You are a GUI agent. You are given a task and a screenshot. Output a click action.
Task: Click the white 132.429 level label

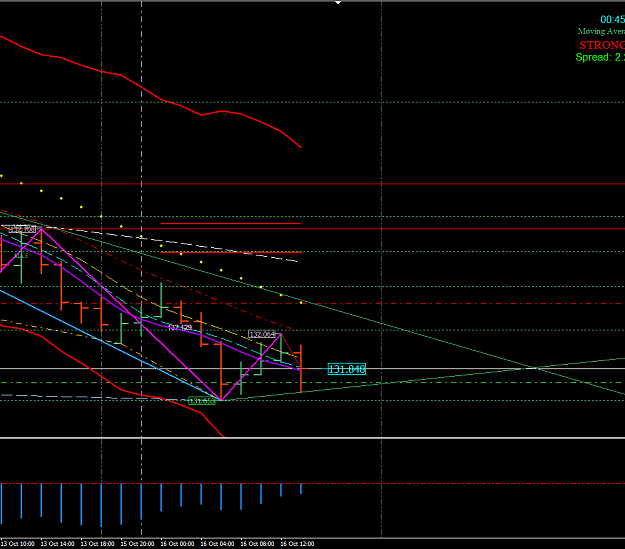pos(180,327)
